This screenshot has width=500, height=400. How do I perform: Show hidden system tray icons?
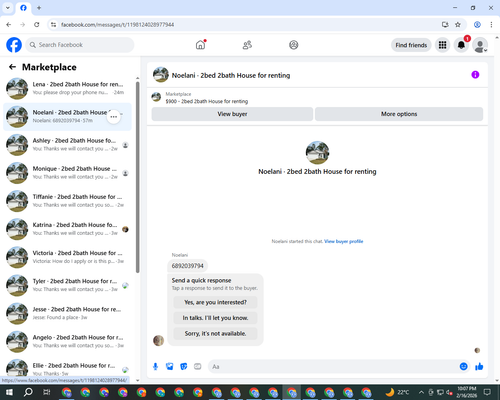421,392
